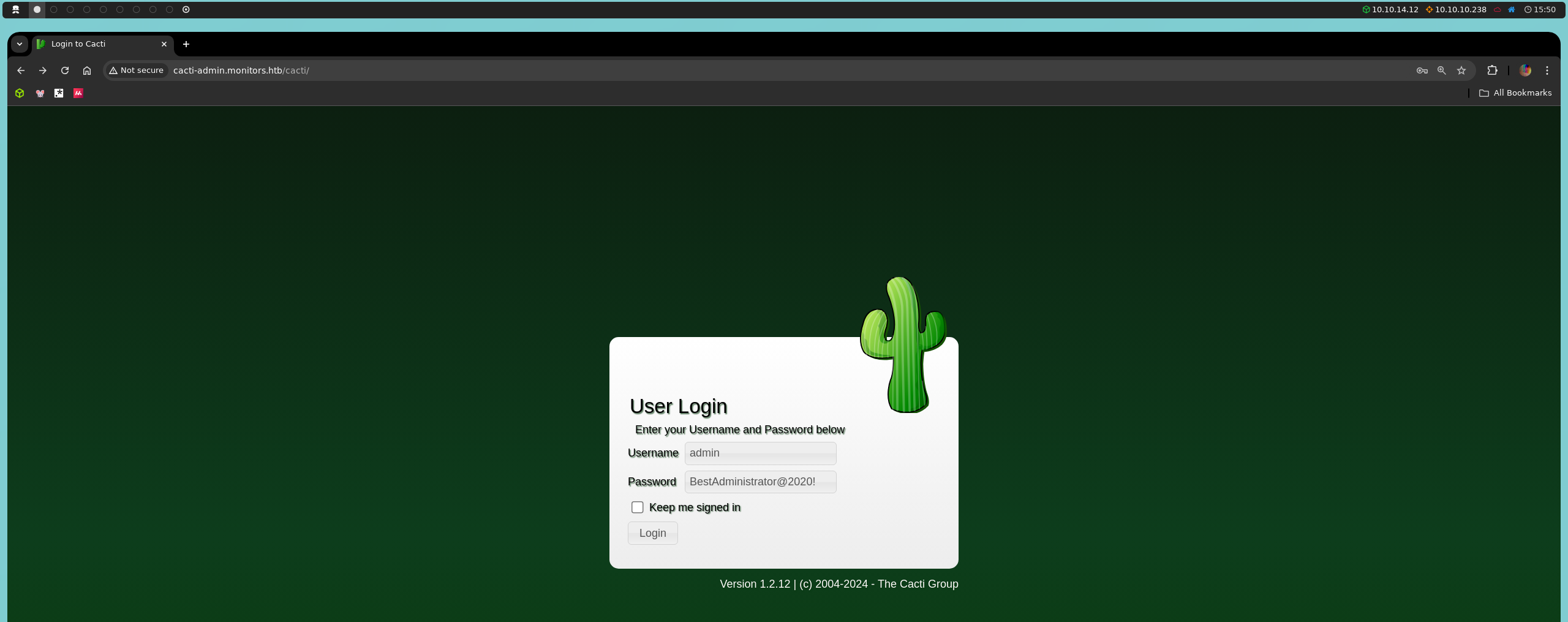Screen dimensions: 1568x622
Task: Click the Password input field
Action: 760,482
